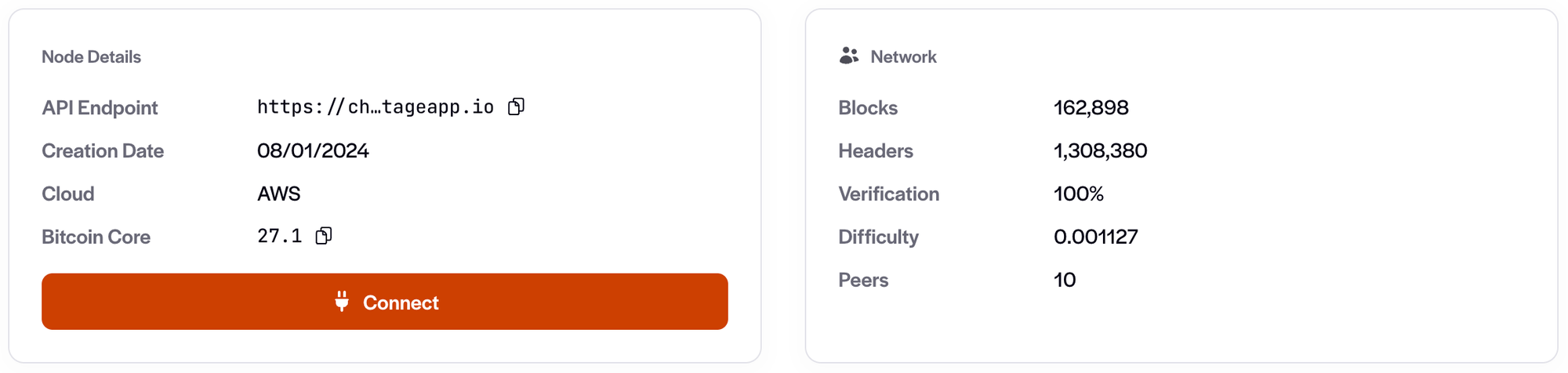Click the plug icon in Connect button

[342, 302]
